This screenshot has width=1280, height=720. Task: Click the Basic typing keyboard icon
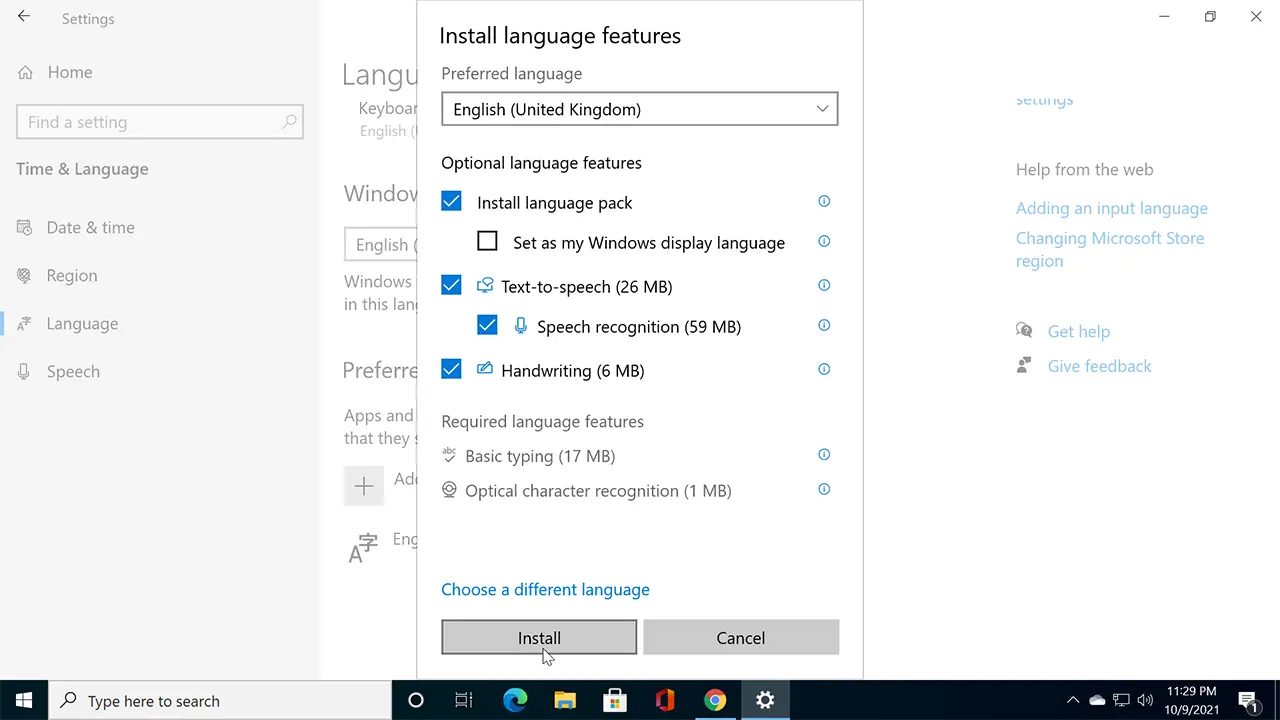(449, 455)
